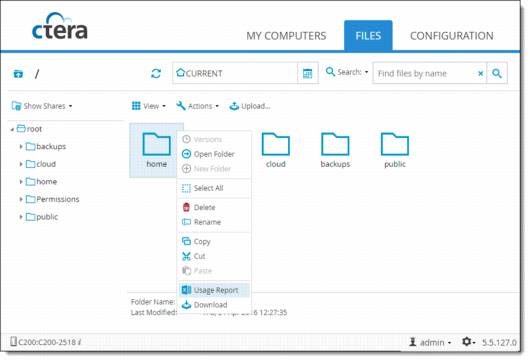Choose Usage Report in context menu
The height and width of the screenshot is (360, 530).
[x=214, y=290]
